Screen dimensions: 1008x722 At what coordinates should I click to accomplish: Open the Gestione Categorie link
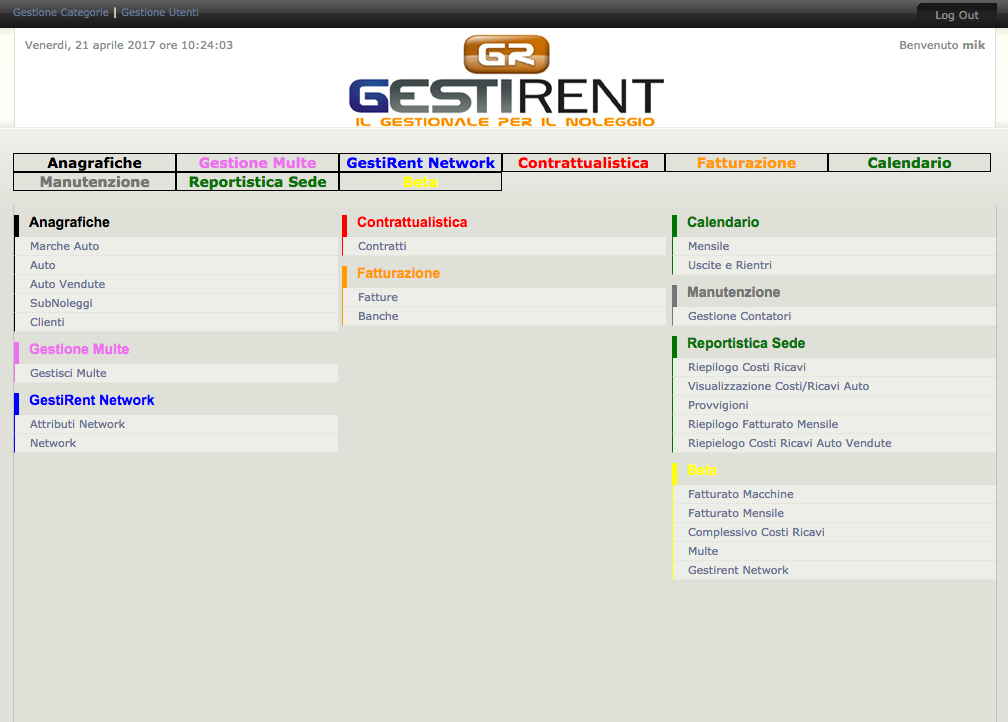pos(60,12)
